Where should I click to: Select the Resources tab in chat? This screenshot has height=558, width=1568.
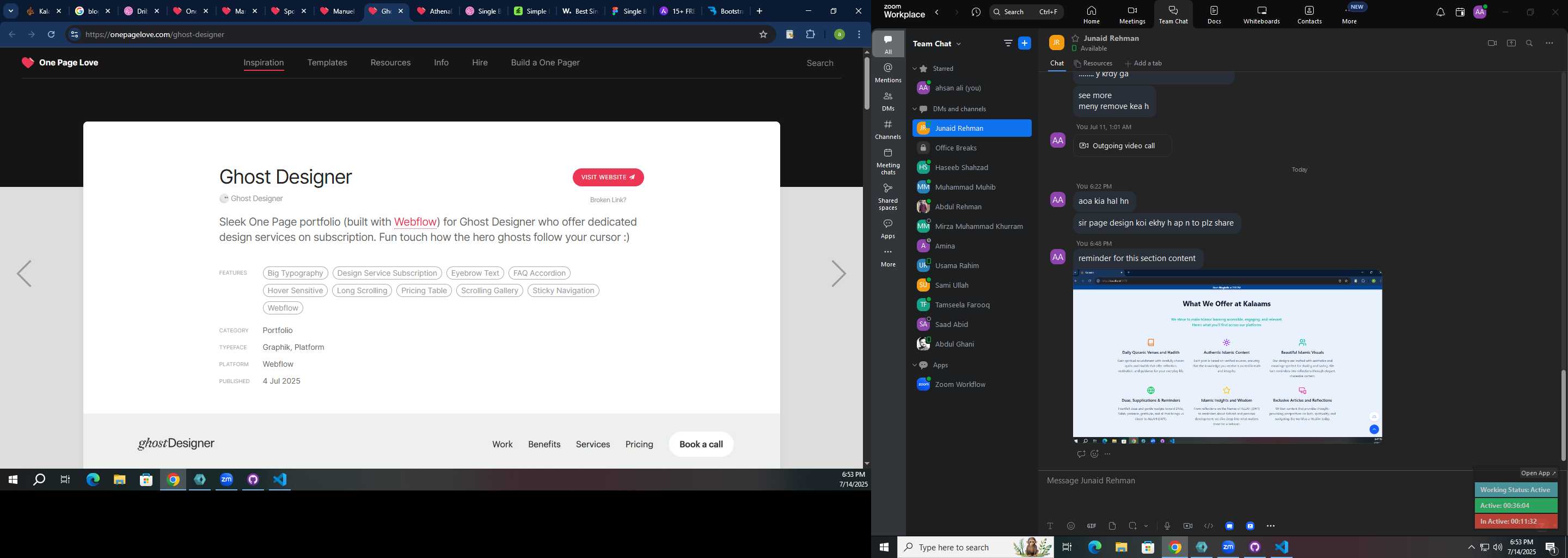[x=1093, y=63]
